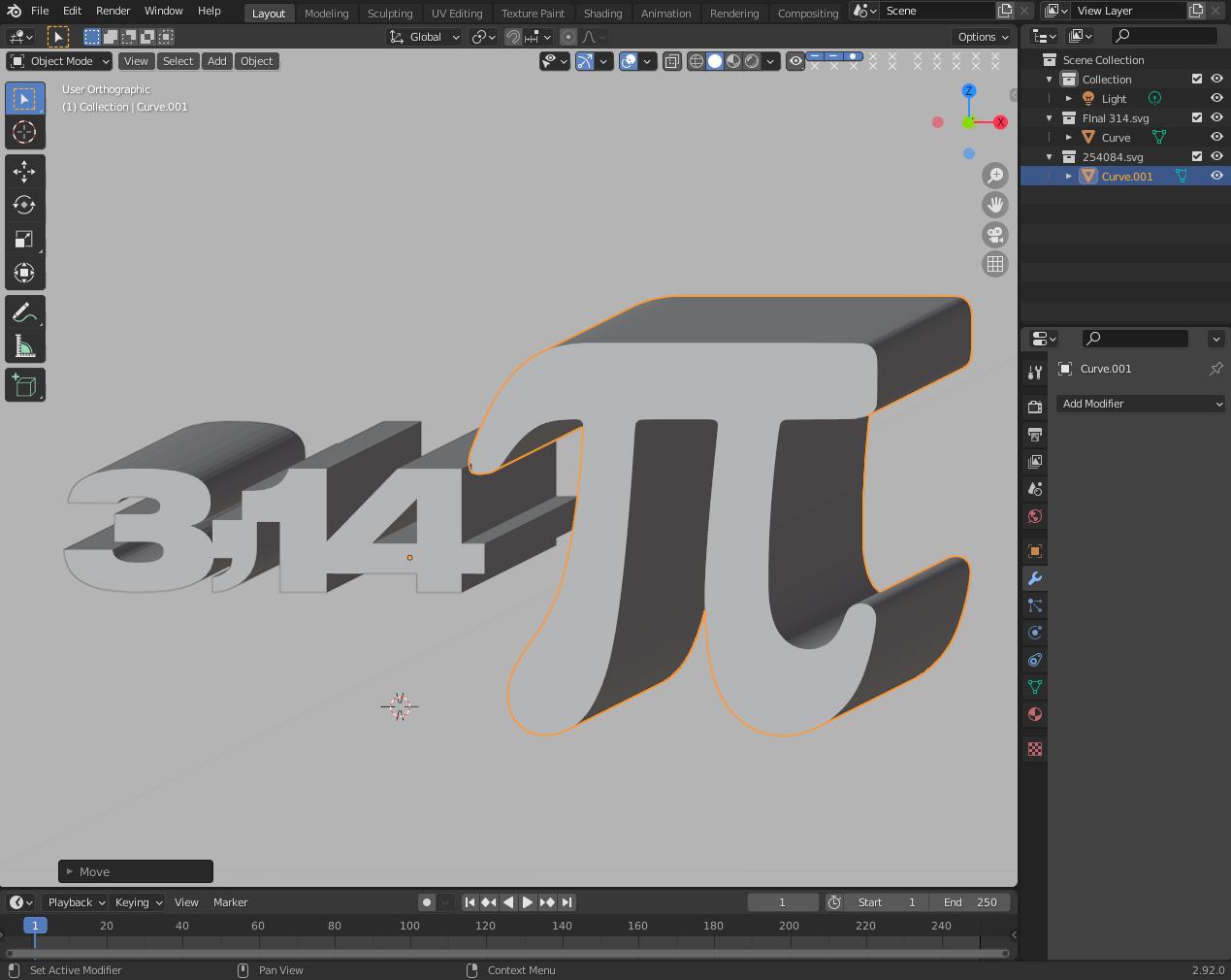Click the zoom viewport magnifier icon

[995, 175]
